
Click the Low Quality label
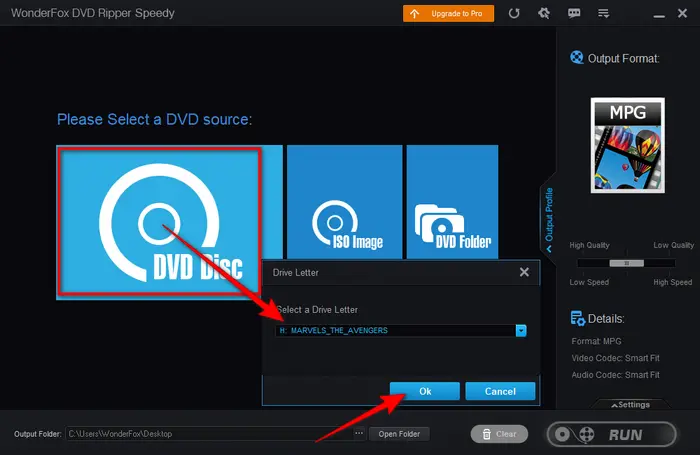coord(673,245)
